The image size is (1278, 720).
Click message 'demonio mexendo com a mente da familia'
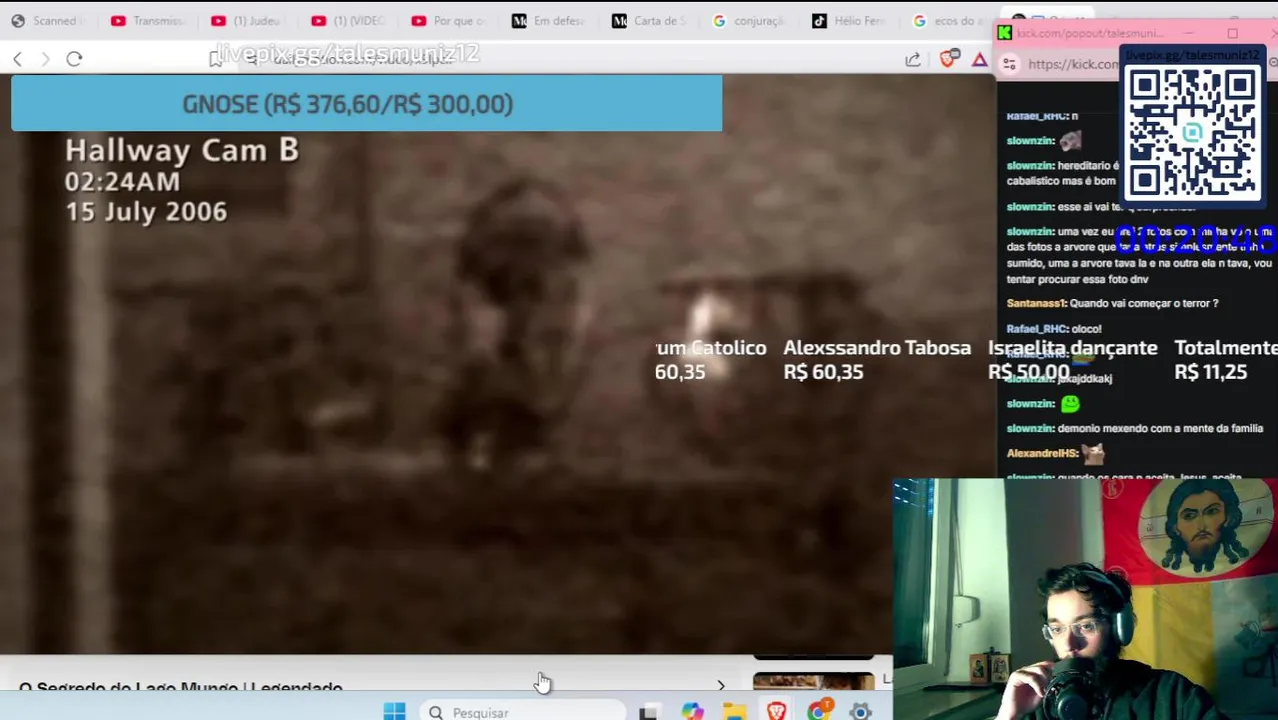click(1160, 428)
